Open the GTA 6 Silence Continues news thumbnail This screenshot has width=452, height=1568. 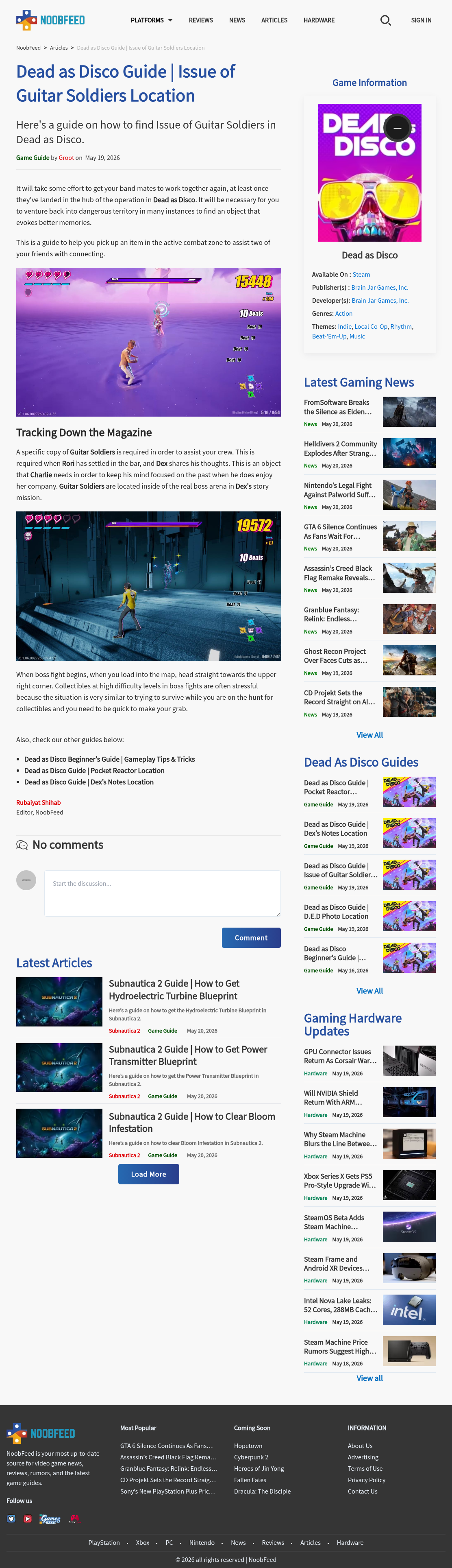(409, 536)
